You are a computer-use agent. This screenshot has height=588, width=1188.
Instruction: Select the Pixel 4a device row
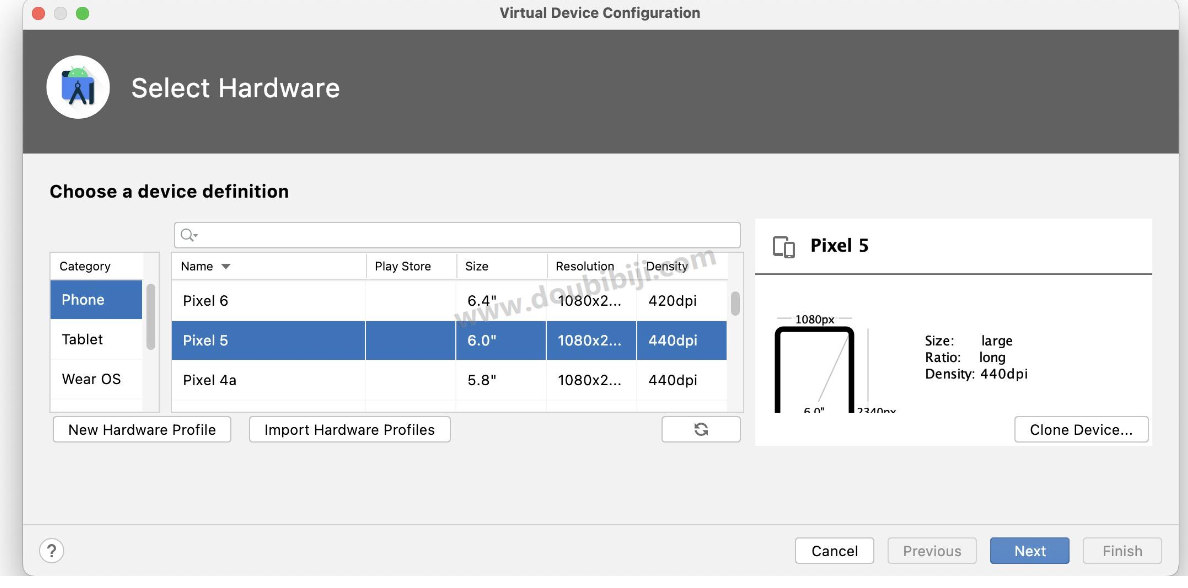tap(449, 380)
